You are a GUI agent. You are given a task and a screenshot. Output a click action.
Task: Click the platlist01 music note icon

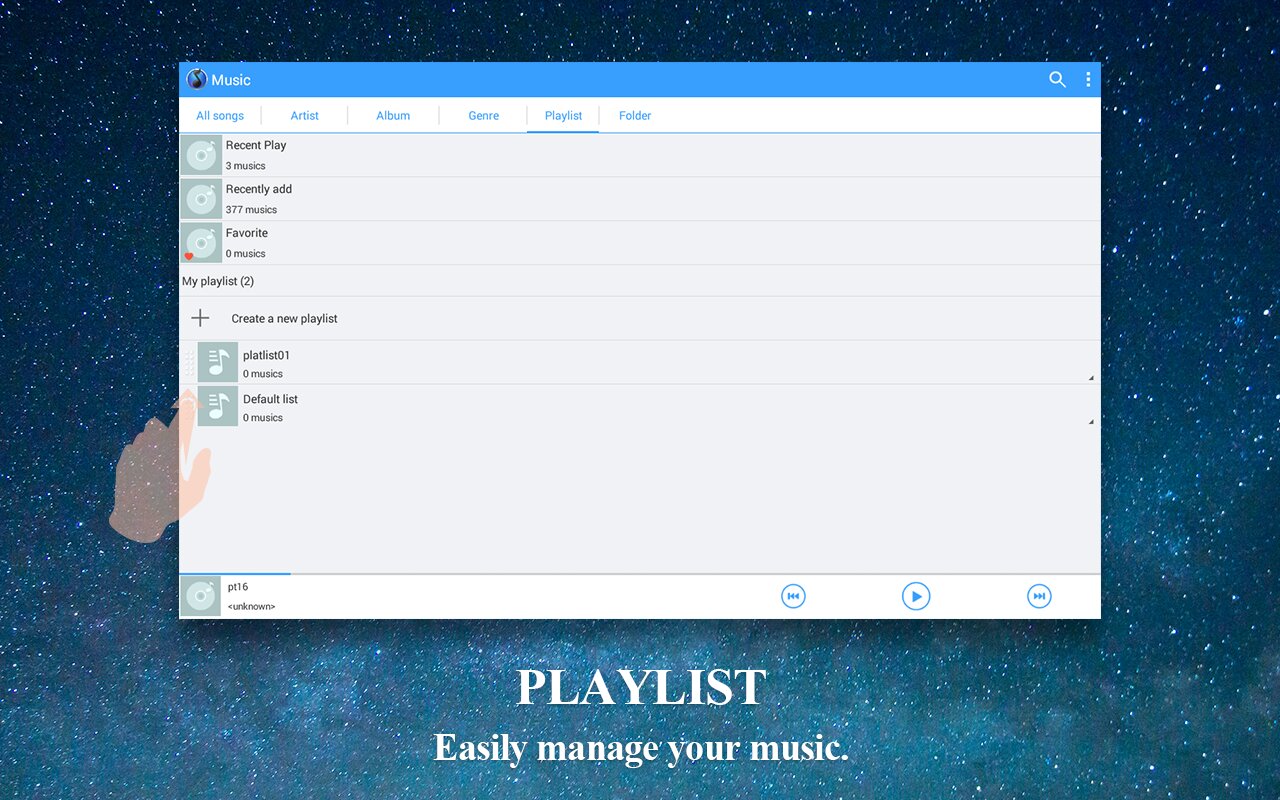[x=218, y=362]
